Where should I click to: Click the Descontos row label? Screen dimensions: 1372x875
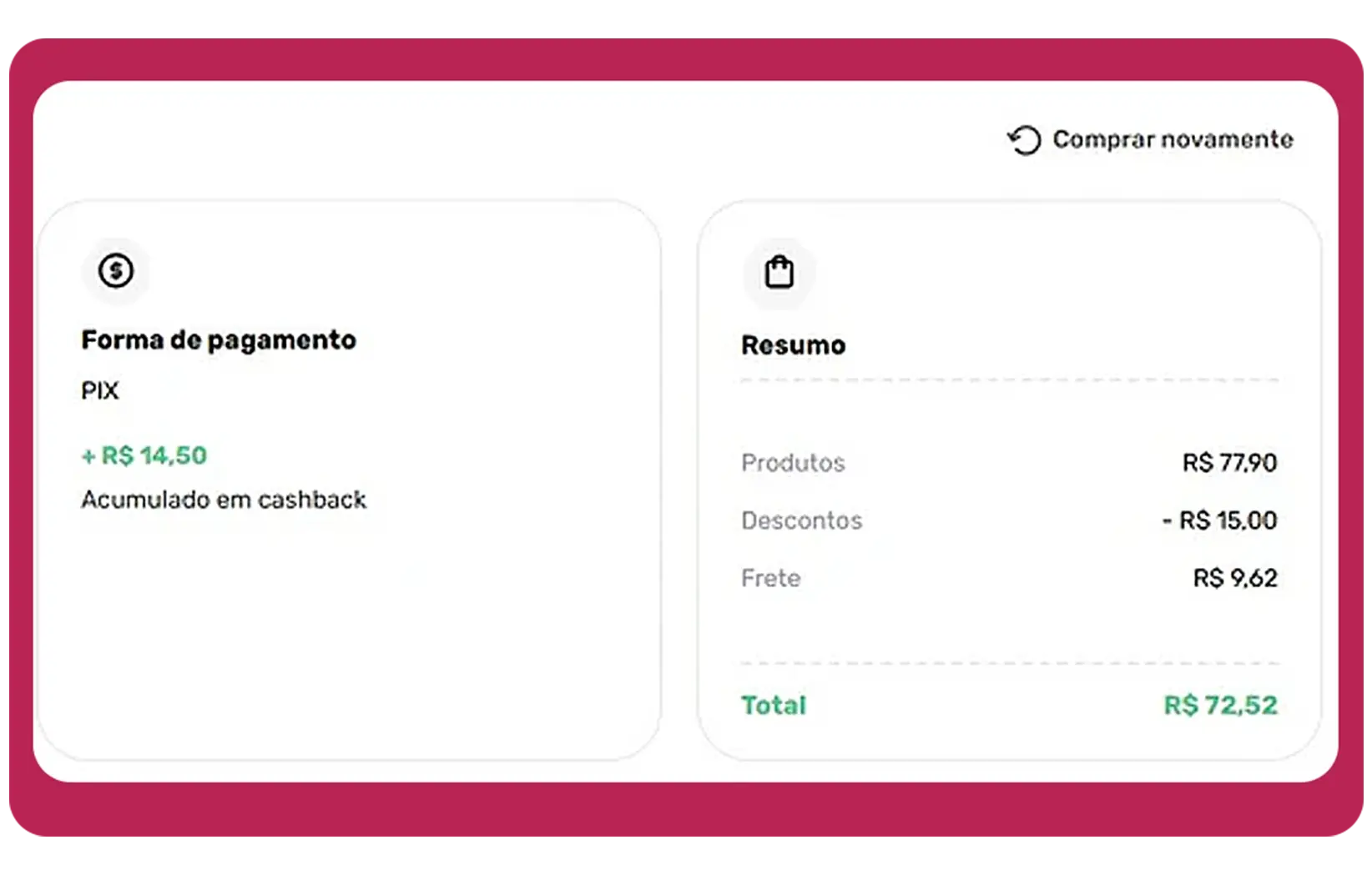point(801,520)
